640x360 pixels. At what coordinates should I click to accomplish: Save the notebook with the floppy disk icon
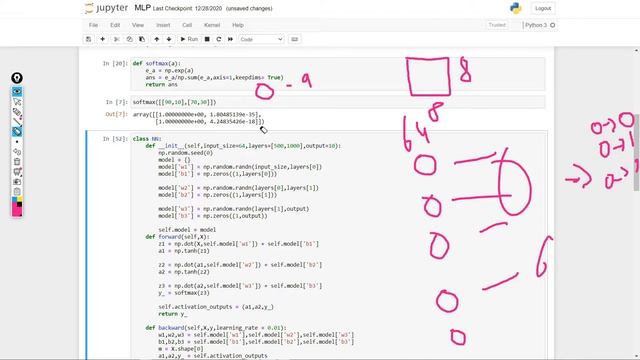89,39
